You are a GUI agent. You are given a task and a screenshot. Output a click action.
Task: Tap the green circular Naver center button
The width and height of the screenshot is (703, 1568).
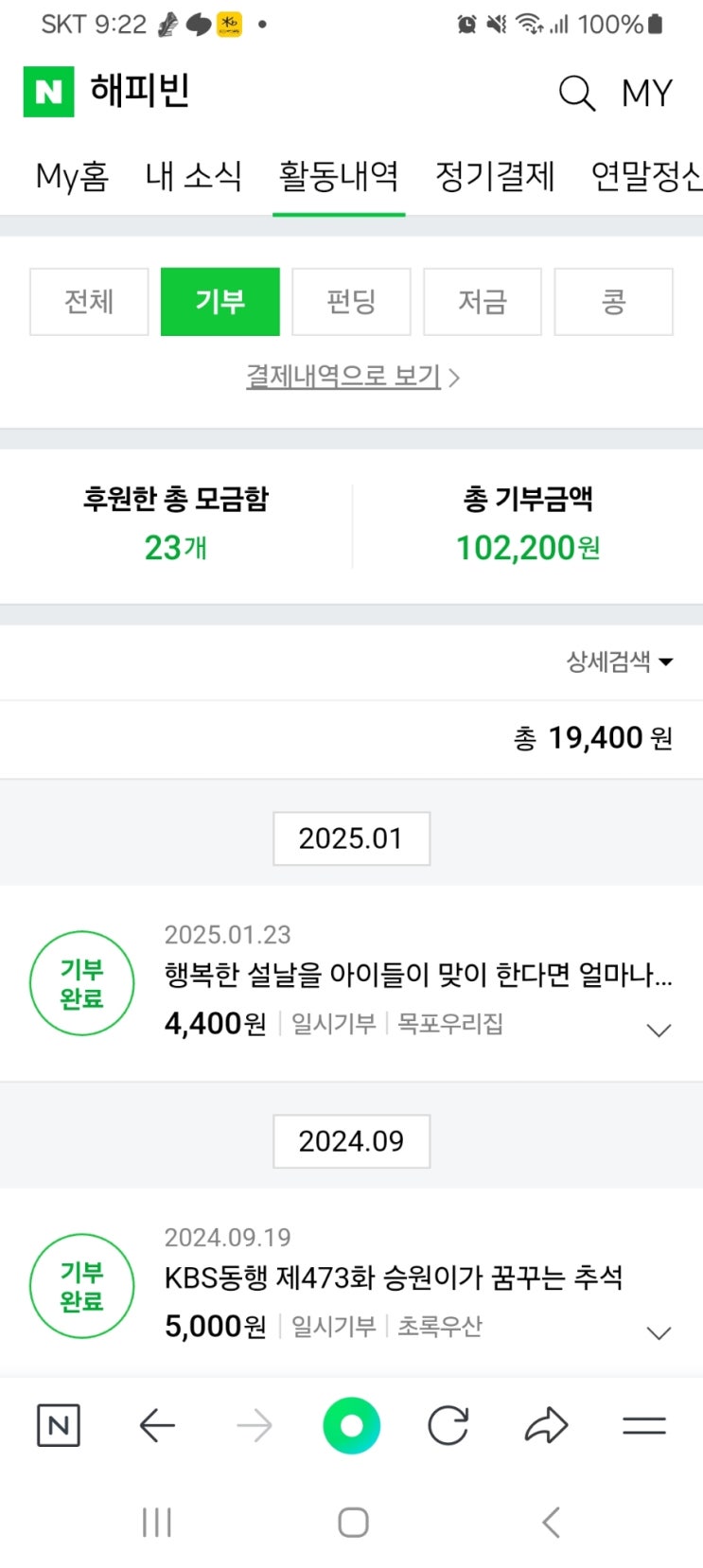pyautogui.click(x=351, y=1425)
